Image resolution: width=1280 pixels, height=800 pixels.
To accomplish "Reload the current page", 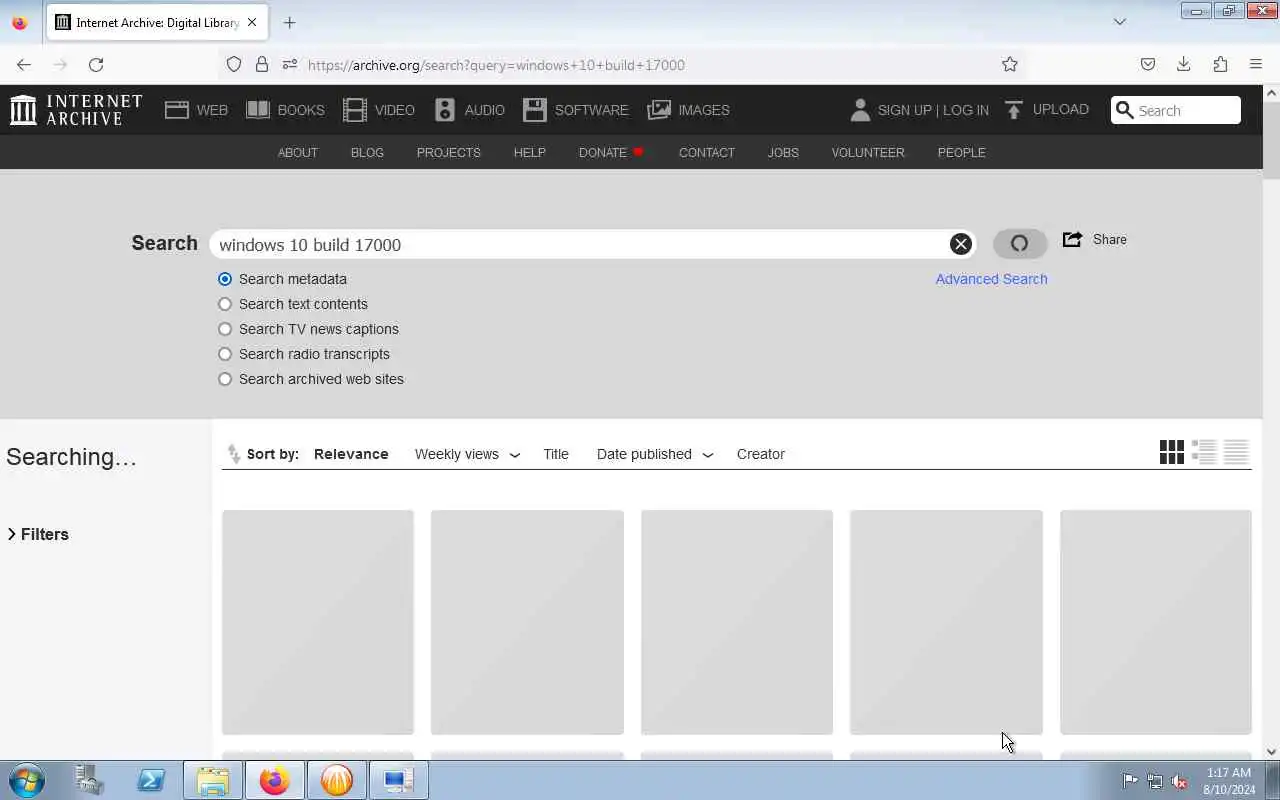I will (96, 64).
